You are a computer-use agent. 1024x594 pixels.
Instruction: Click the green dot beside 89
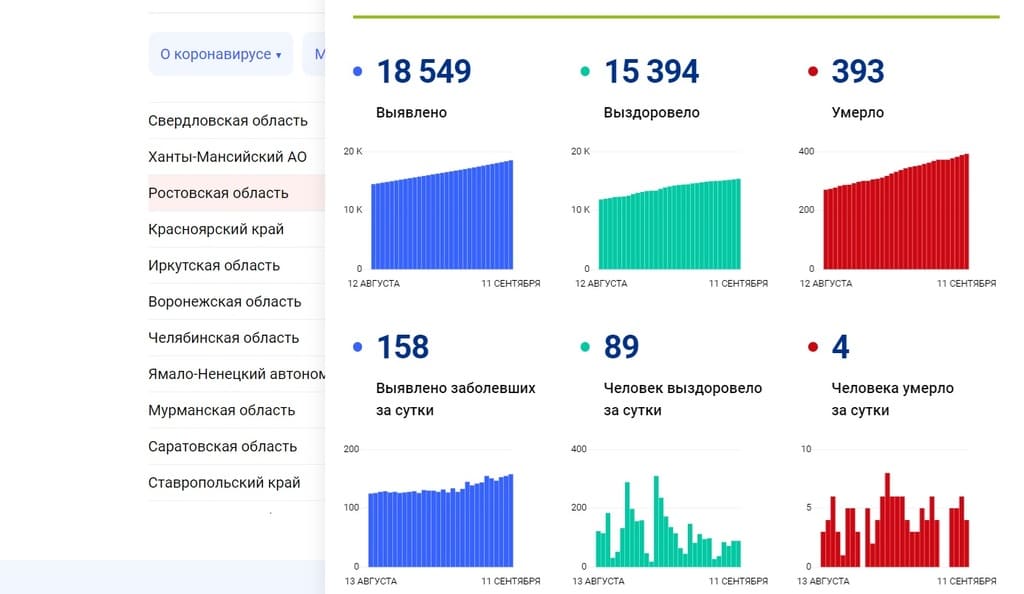(585, 348)
